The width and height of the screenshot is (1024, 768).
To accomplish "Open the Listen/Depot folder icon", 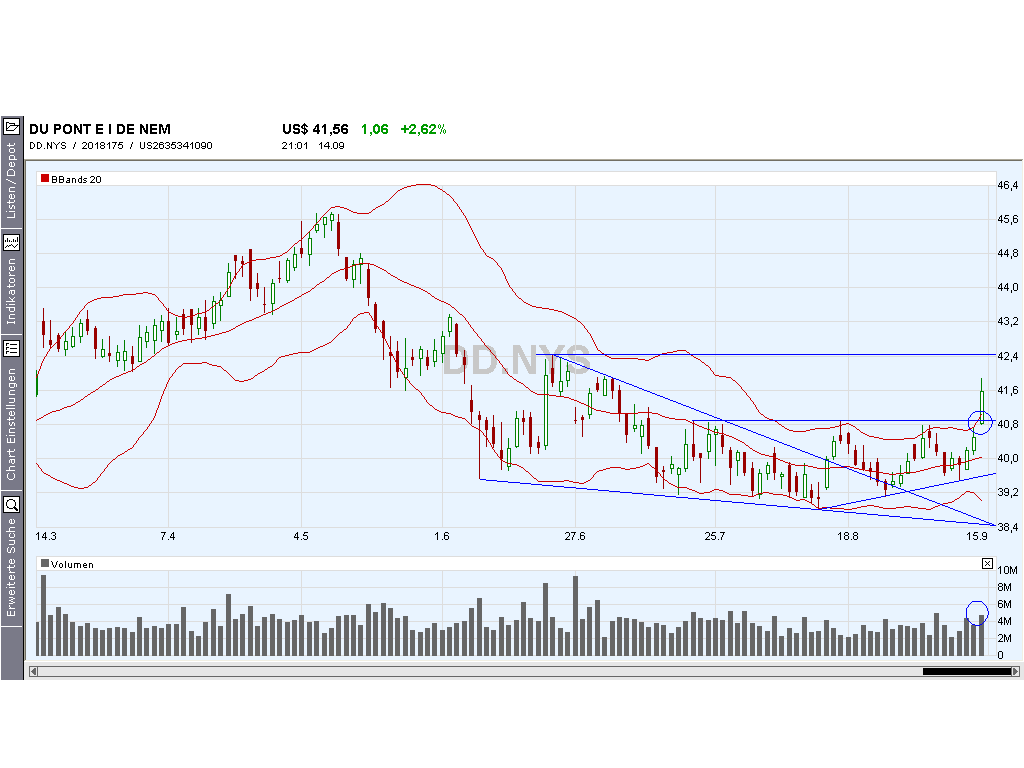I will click(x=11, y=127).
